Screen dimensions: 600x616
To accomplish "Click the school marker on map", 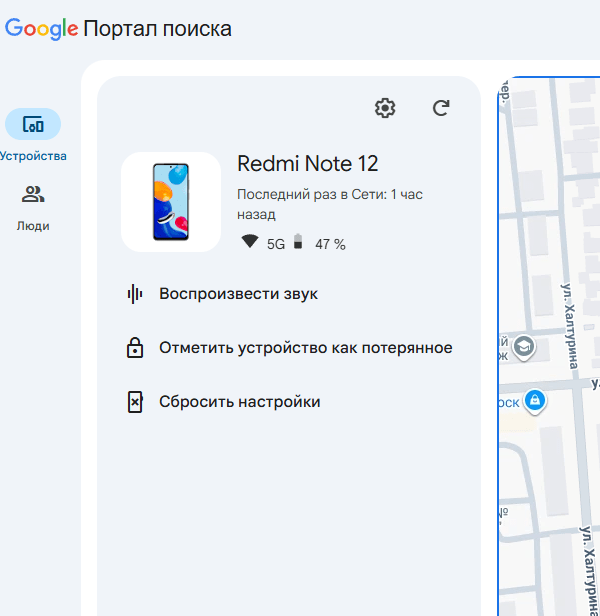I will point(524,348).
